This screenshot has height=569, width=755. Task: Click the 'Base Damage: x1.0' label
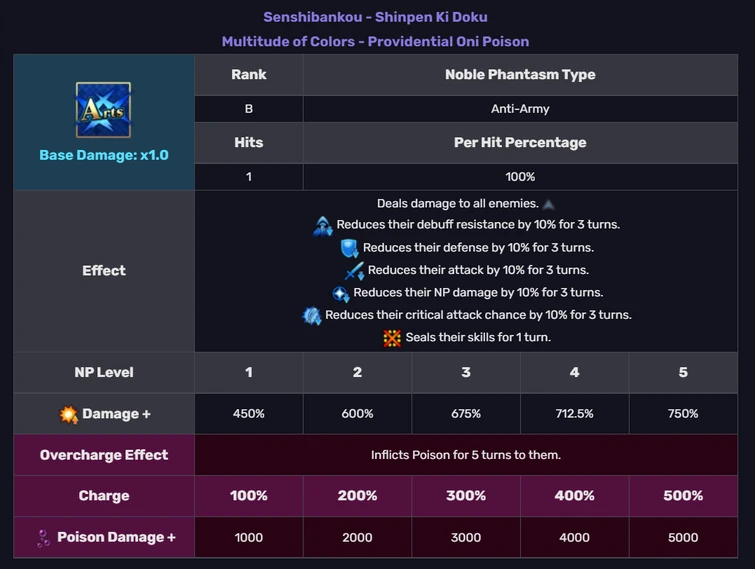pos(104,156)
